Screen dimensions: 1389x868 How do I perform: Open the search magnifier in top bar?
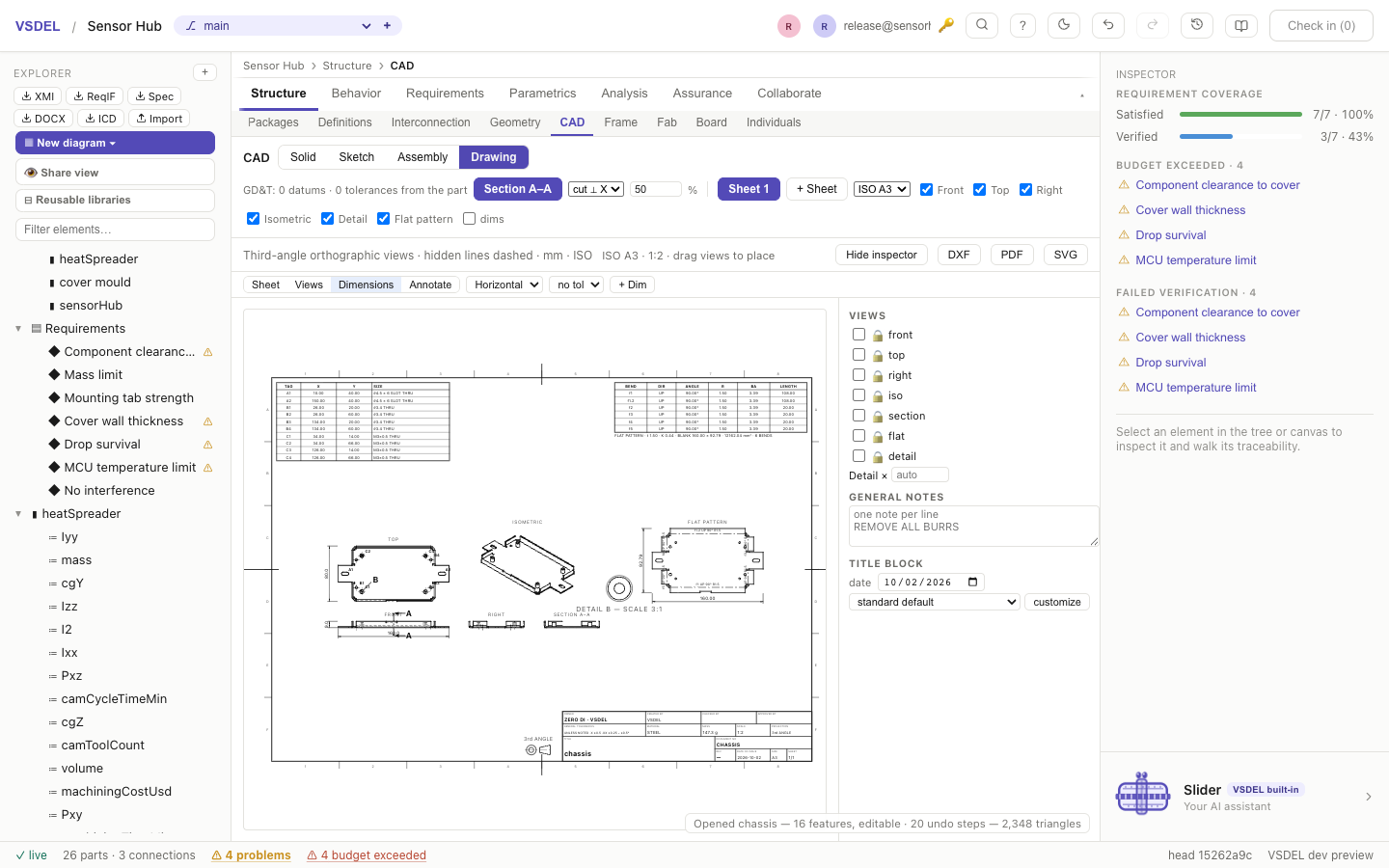tap(982, 25)
